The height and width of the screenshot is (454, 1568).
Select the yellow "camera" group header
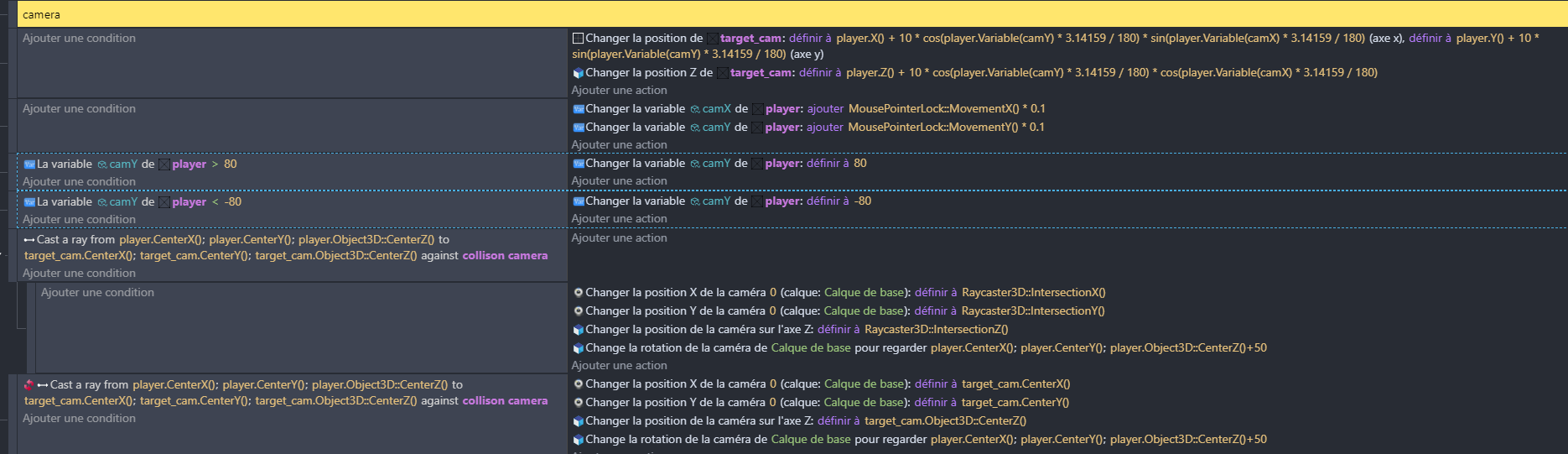(x=792, y=14)
